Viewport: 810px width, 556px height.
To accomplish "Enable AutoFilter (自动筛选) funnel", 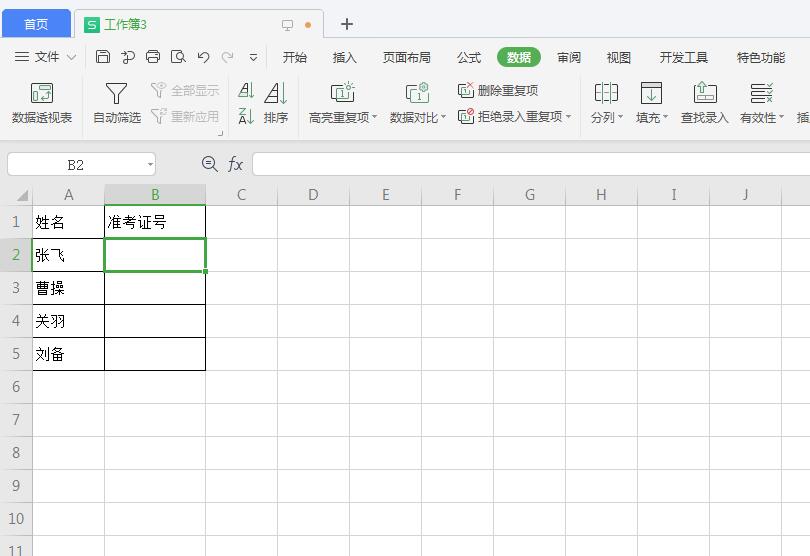I will [x=117, y=103].
